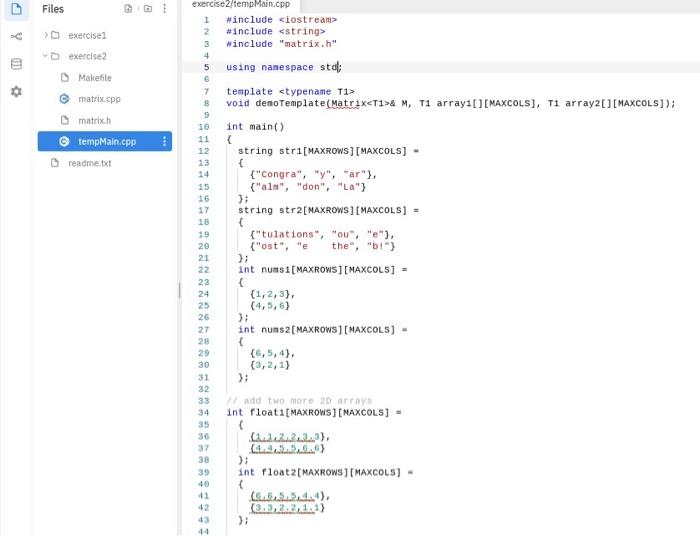Click line number 10 in gutter

click(x=204, y=127)
